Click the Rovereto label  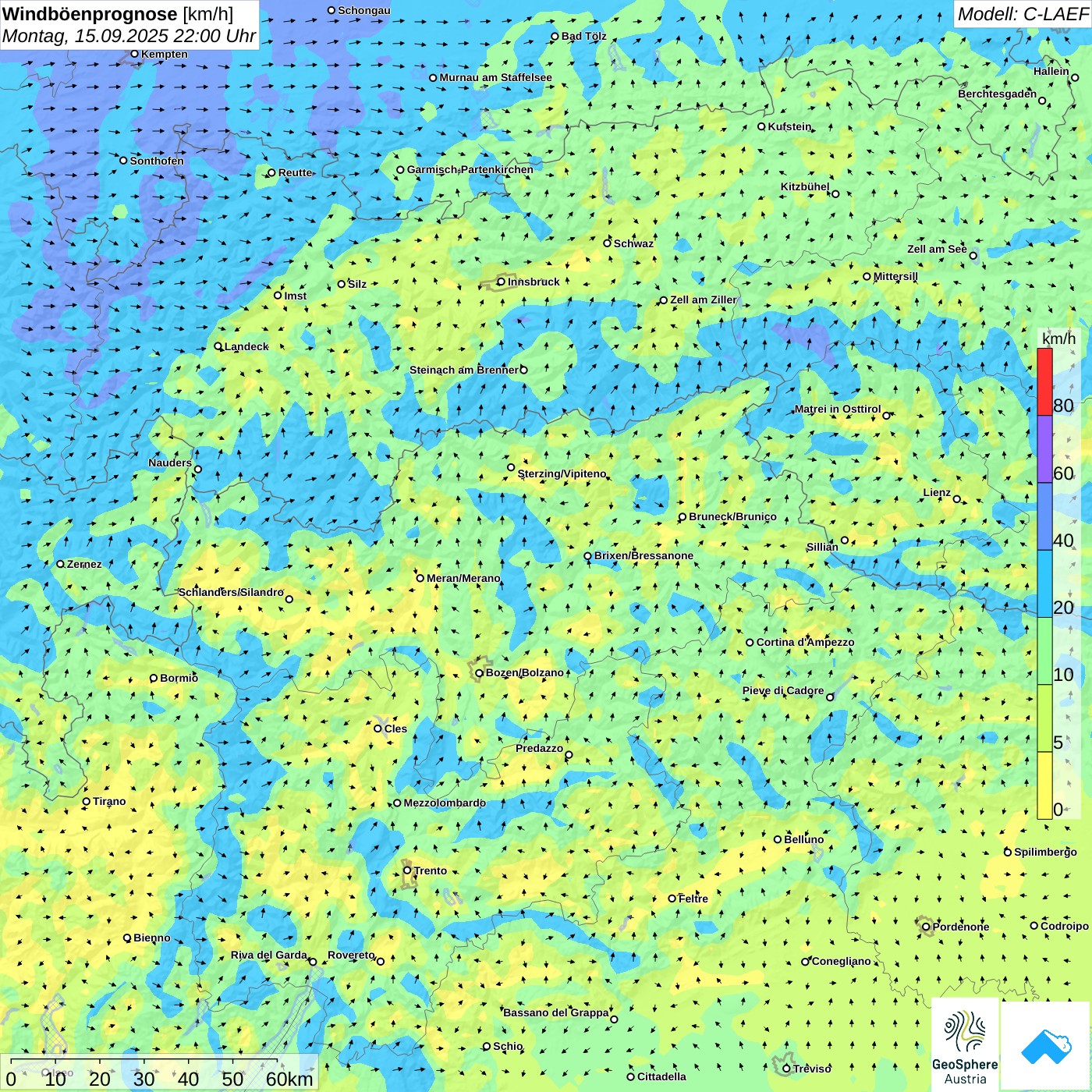click(351, 955)
